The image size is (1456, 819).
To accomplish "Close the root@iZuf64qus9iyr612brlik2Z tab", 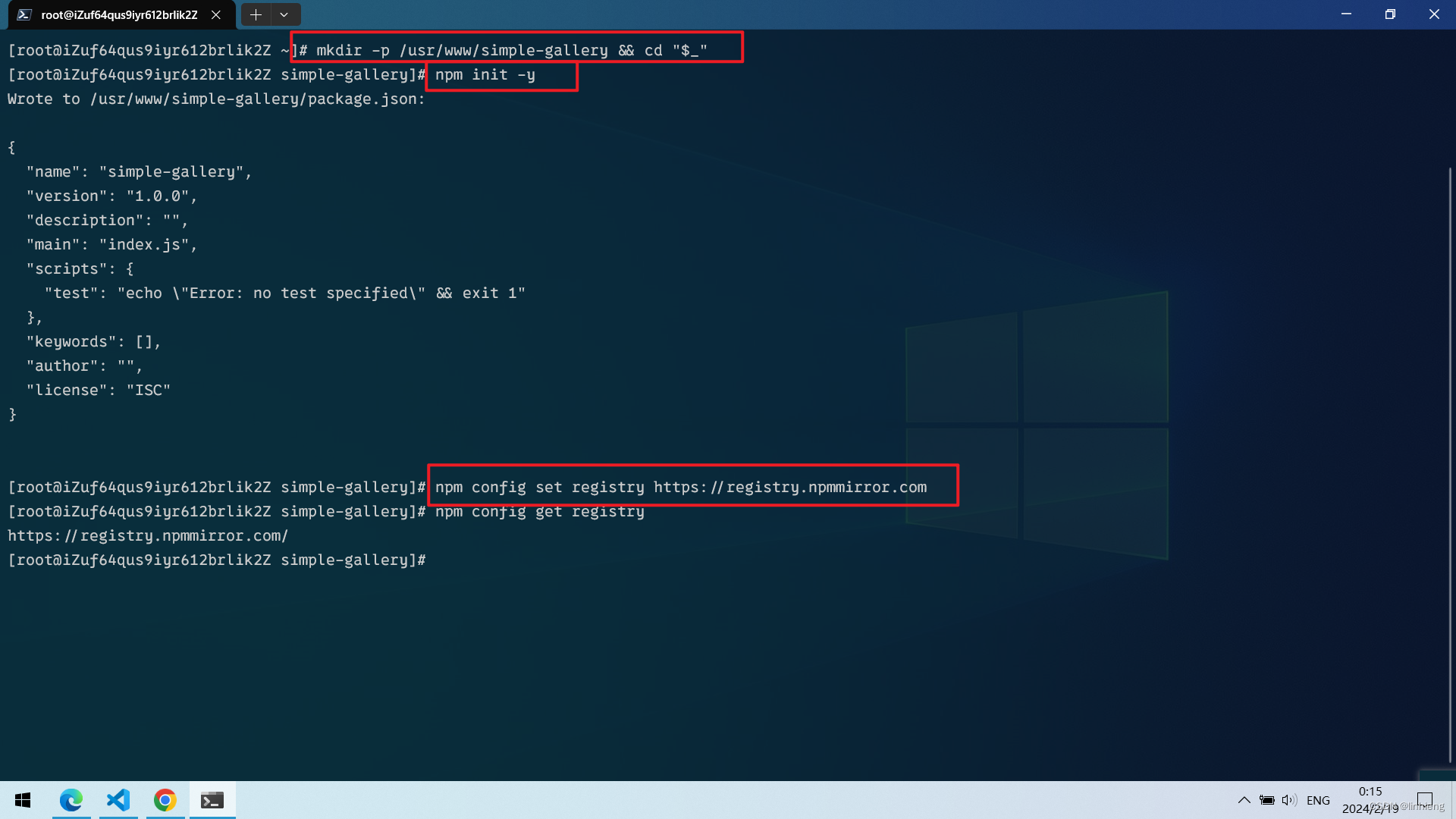I will 216,14.
